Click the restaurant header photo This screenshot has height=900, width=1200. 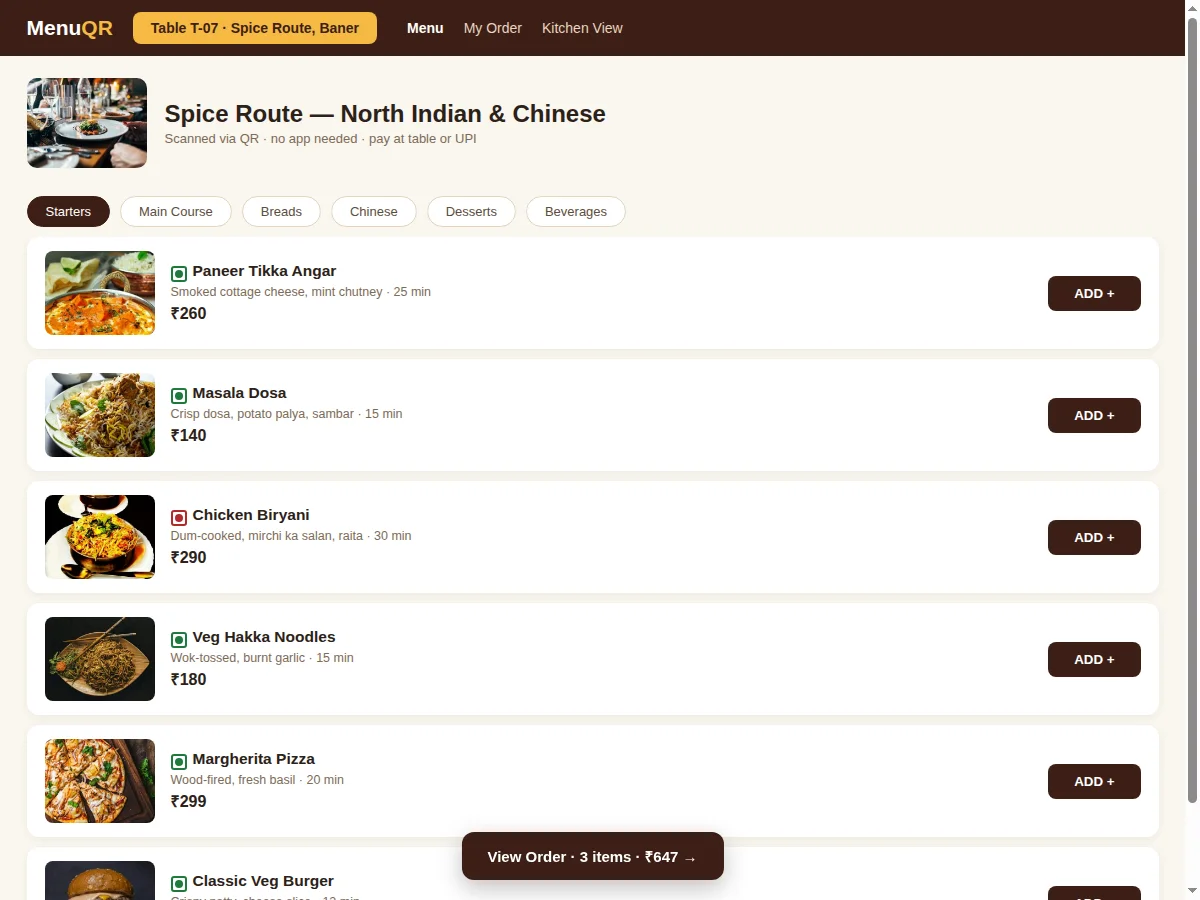pyautogui.click(x=87, y=123)
